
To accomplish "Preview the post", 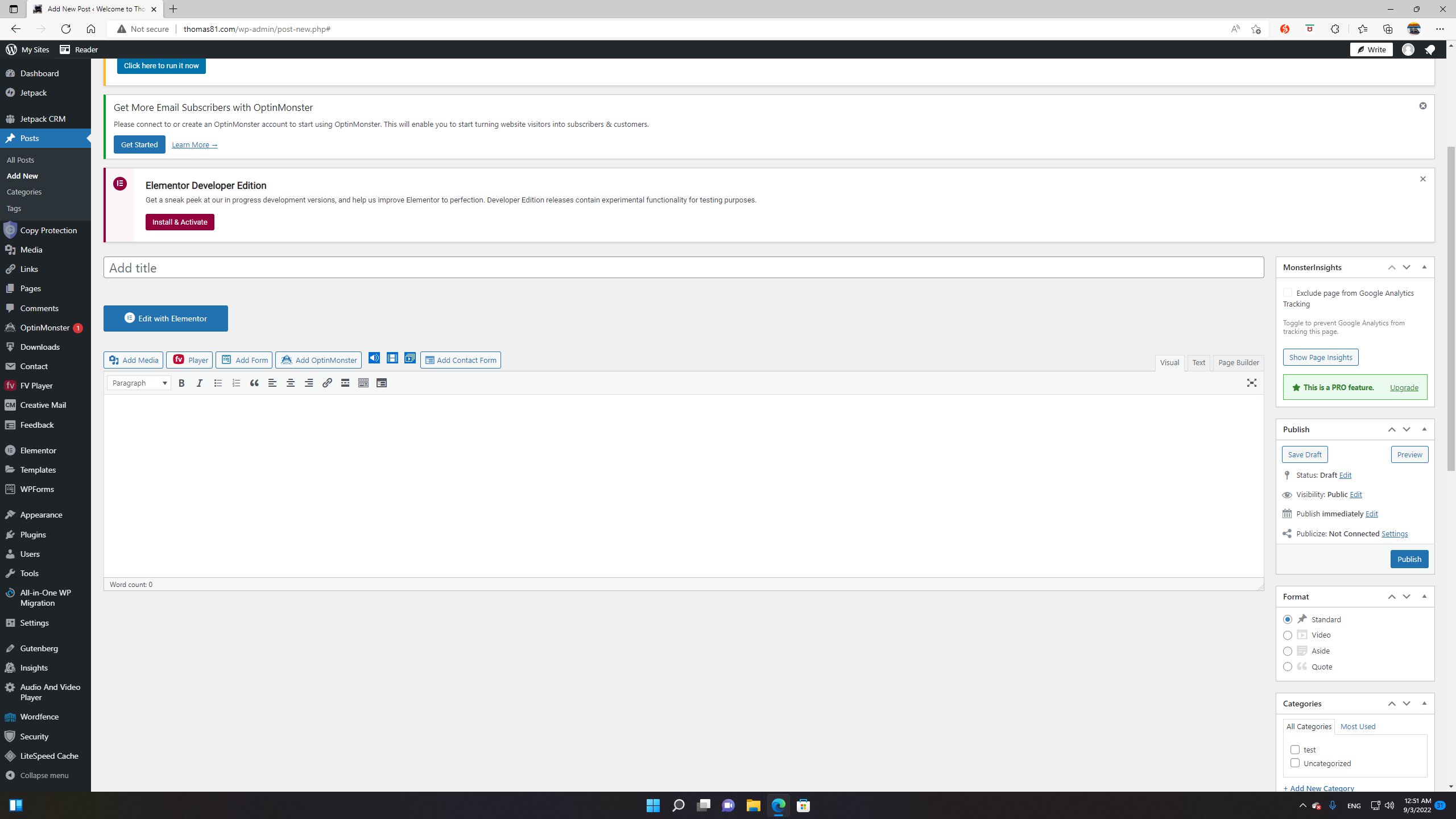I will pos(1409,454).
